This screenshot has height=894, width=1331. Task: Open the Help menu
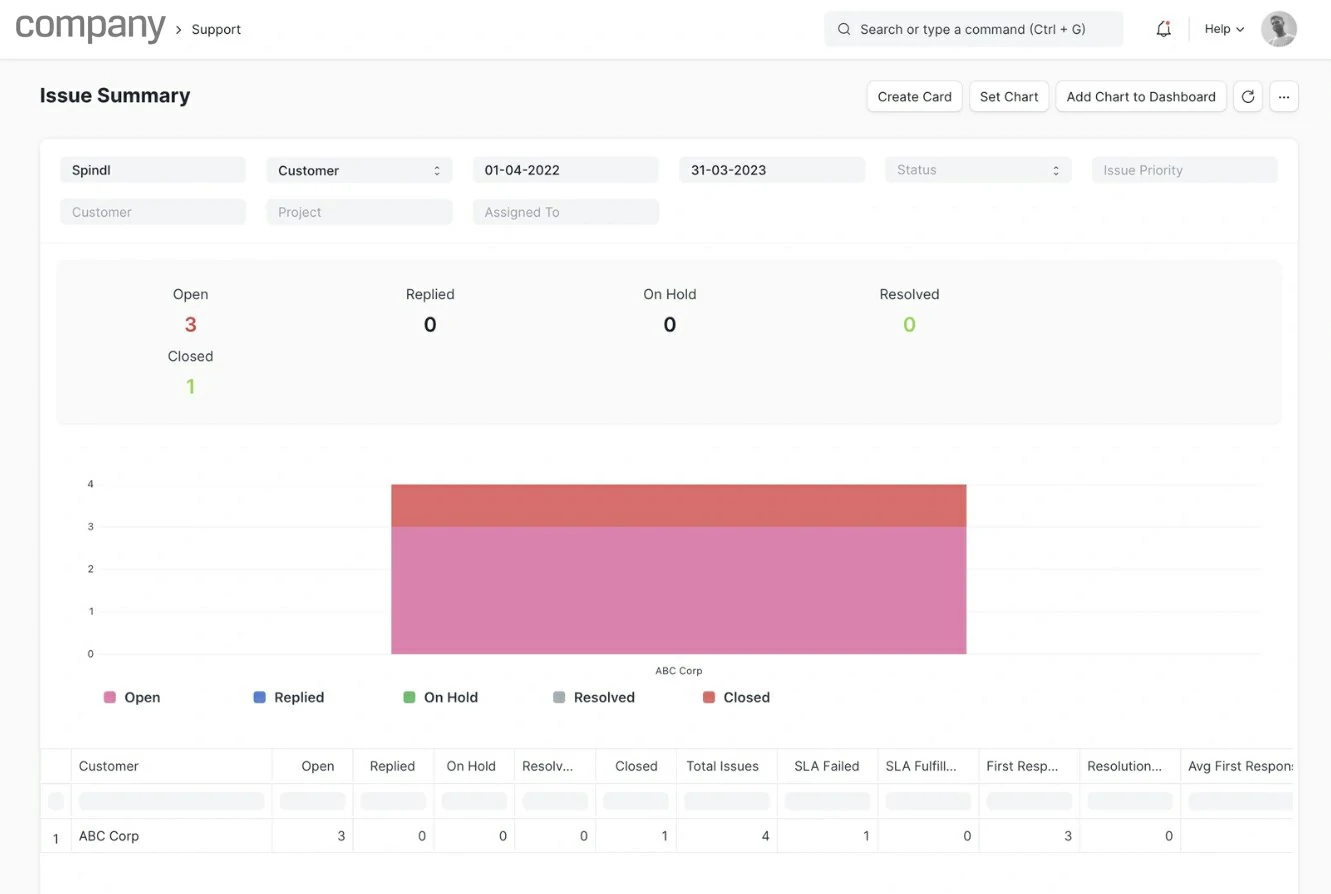[1223, 29]
